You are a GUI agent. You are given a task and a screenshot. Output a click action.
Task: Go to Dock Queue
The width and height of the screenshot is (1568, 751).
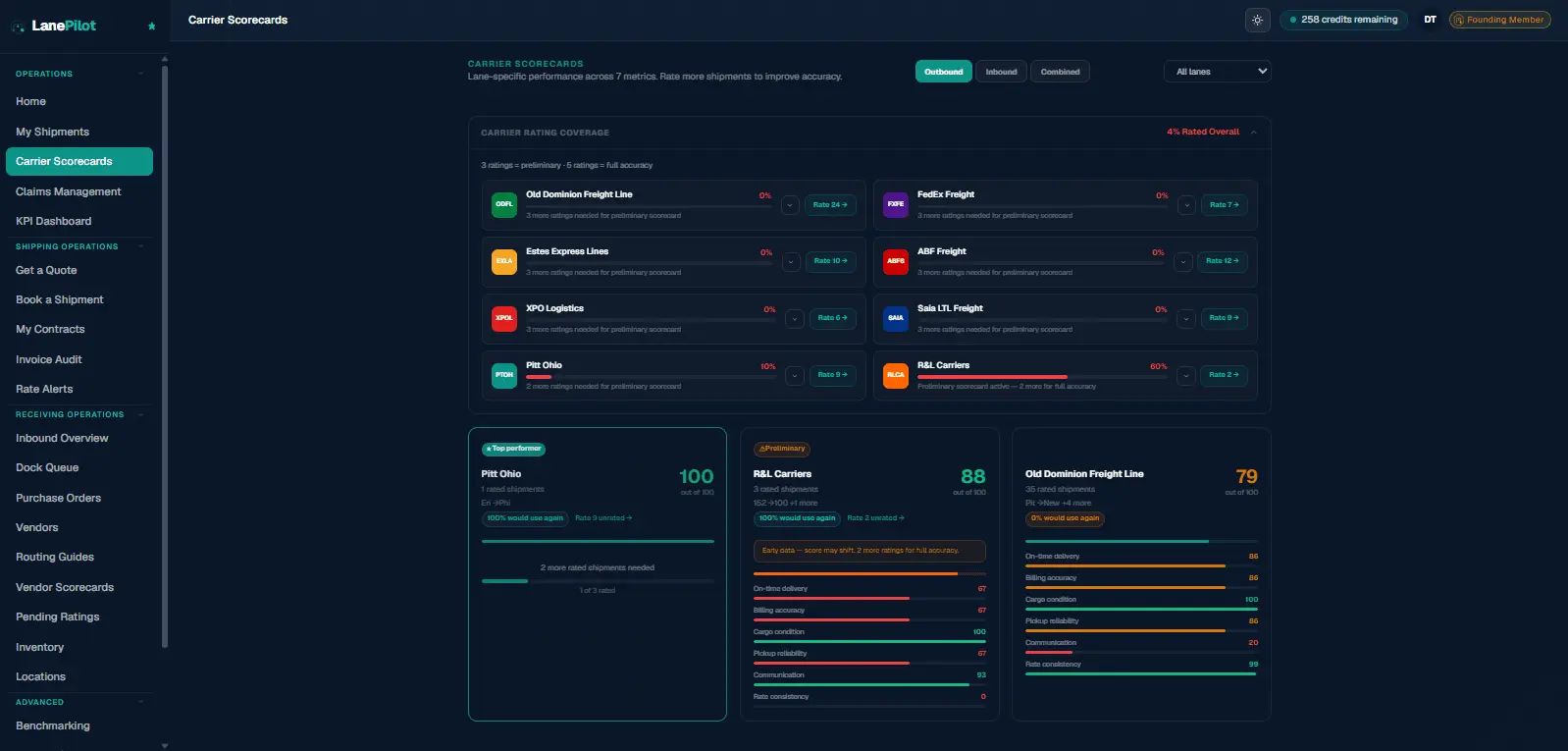pos(79,467)
